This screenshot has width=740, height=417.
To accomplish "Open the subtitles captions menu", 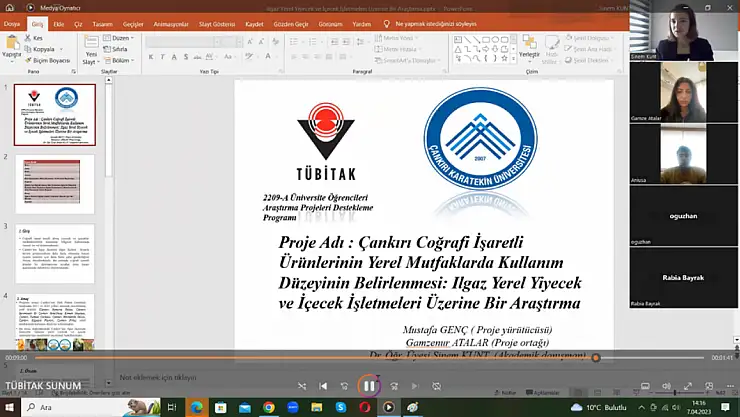I will click(645, 386).
